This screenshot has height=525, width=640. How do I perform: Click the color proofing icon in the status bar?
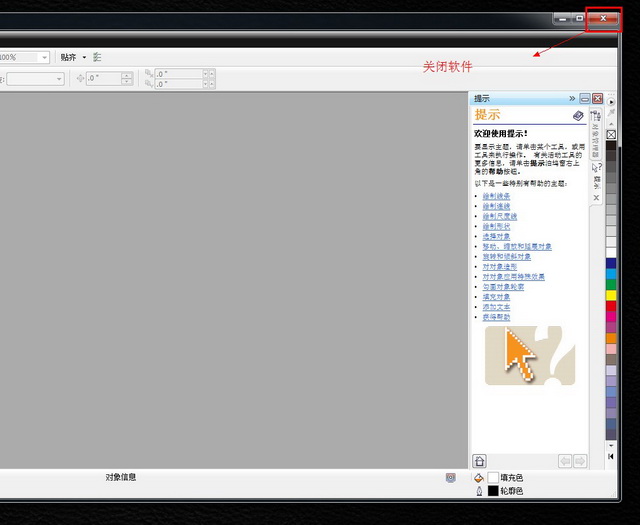pyautogui.click(x=451, y=478)
